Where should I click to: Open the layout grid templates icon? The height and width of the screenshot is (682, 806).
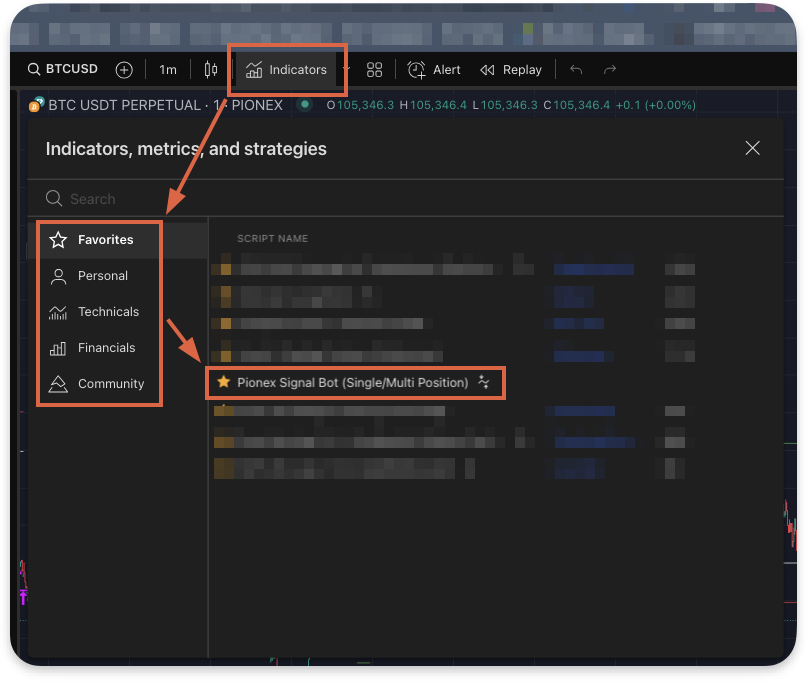(374, 69)
